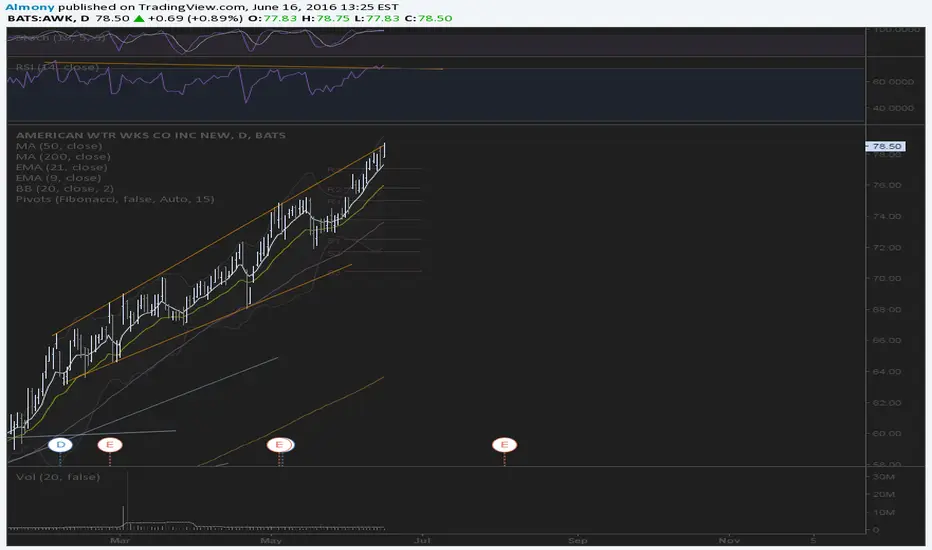This screenshot has width=932, height=550.
Task: Click the Sep label on time axis
Action: [x=578, y=540]
